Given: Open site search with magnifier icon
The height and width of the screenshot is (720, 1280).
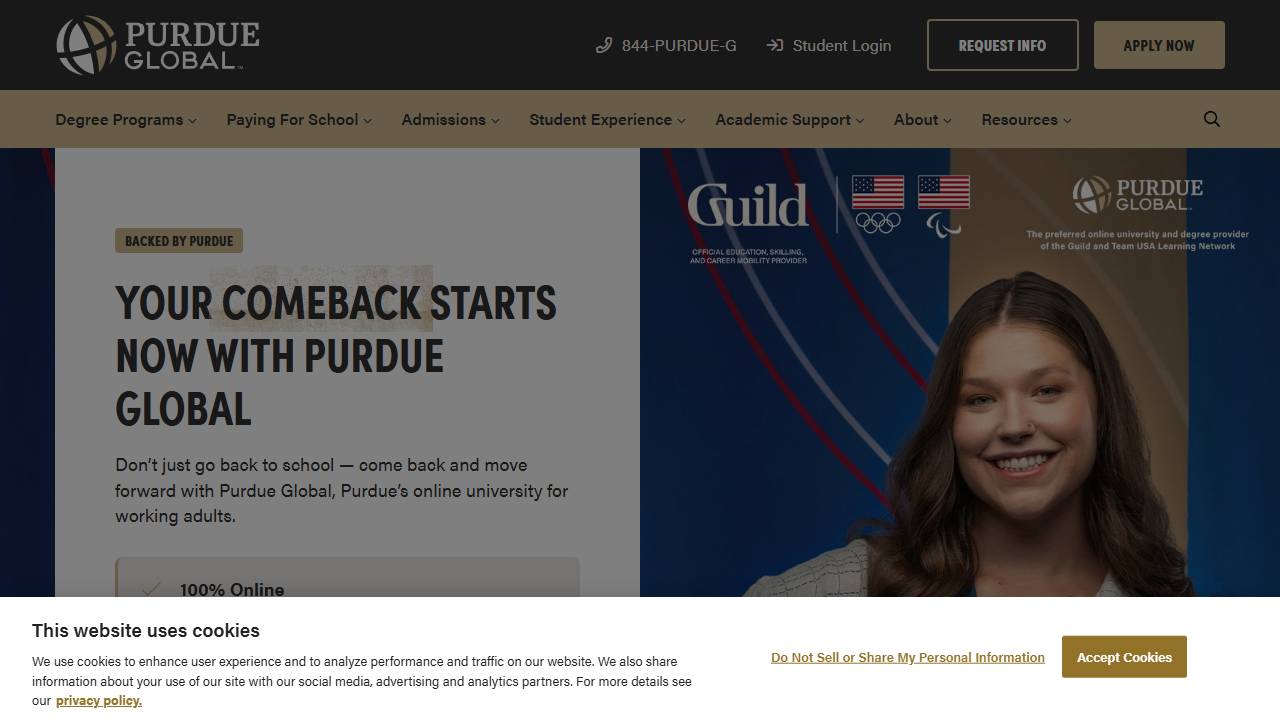Looking at the screenshot, I should pos(1212,119).
